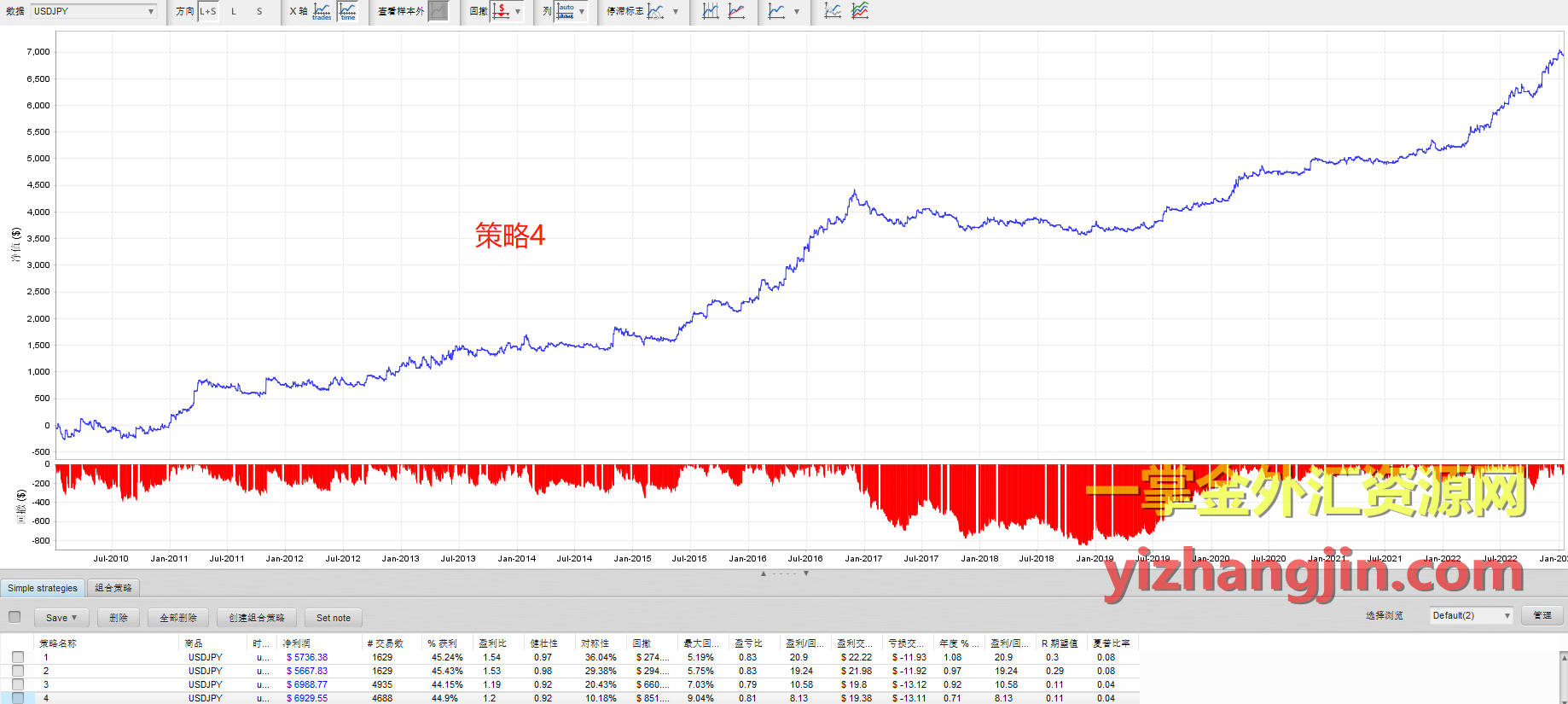Click the USDJPY cell in strategy 2 row

(x=206, y=671)
